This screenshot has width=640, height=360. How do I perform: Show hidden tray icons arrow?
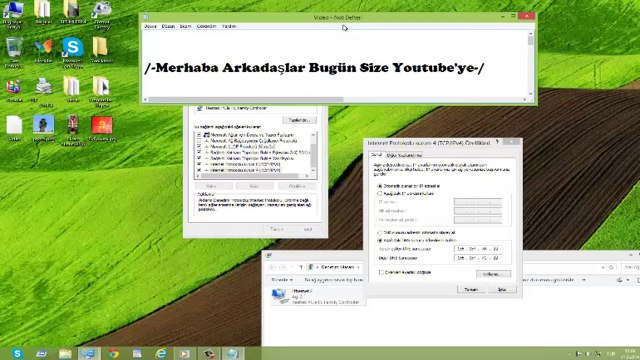coord(569,353)
